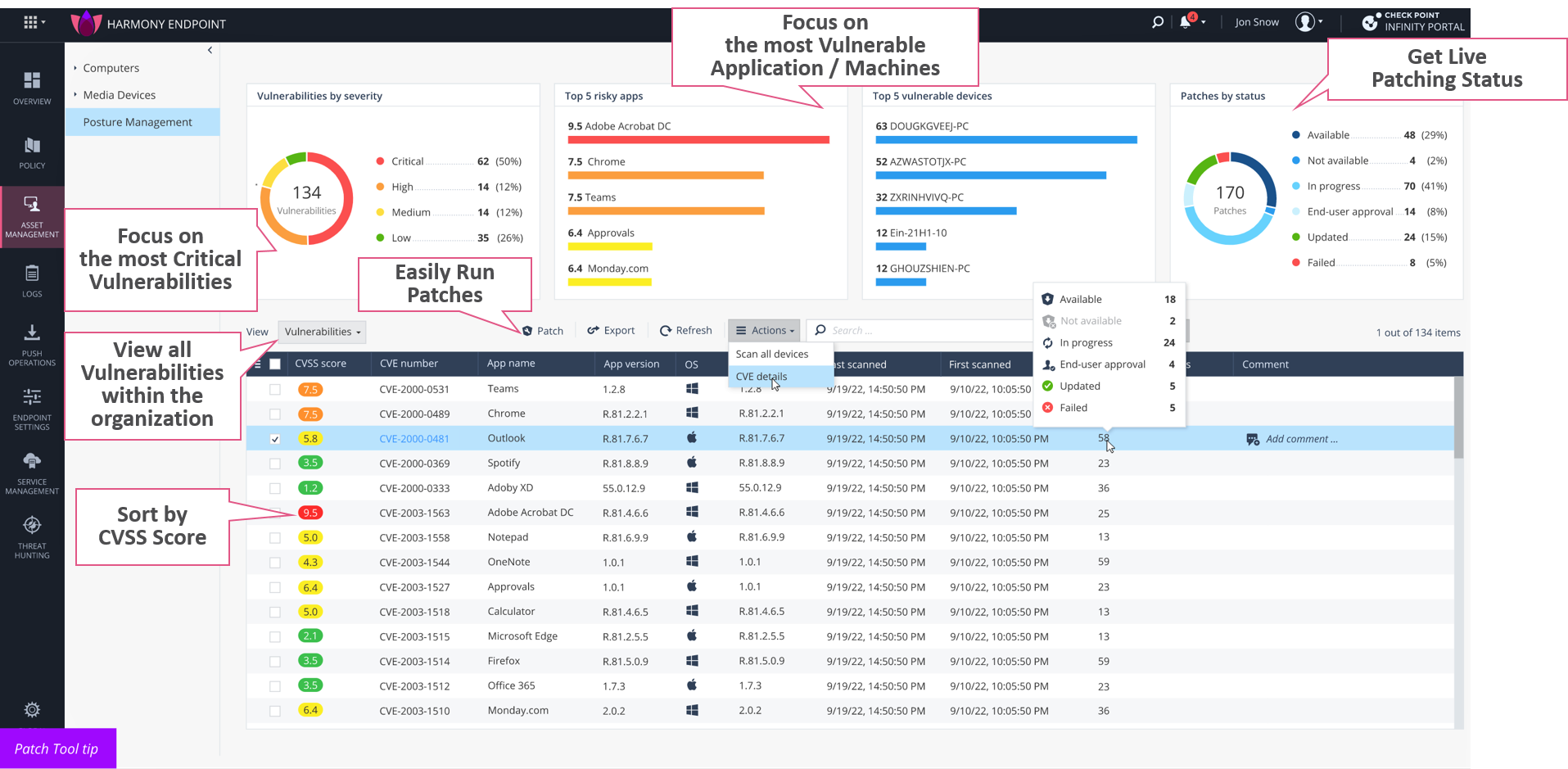Check the CVE-2003-1510 Monday.com row checkbox

275,711
